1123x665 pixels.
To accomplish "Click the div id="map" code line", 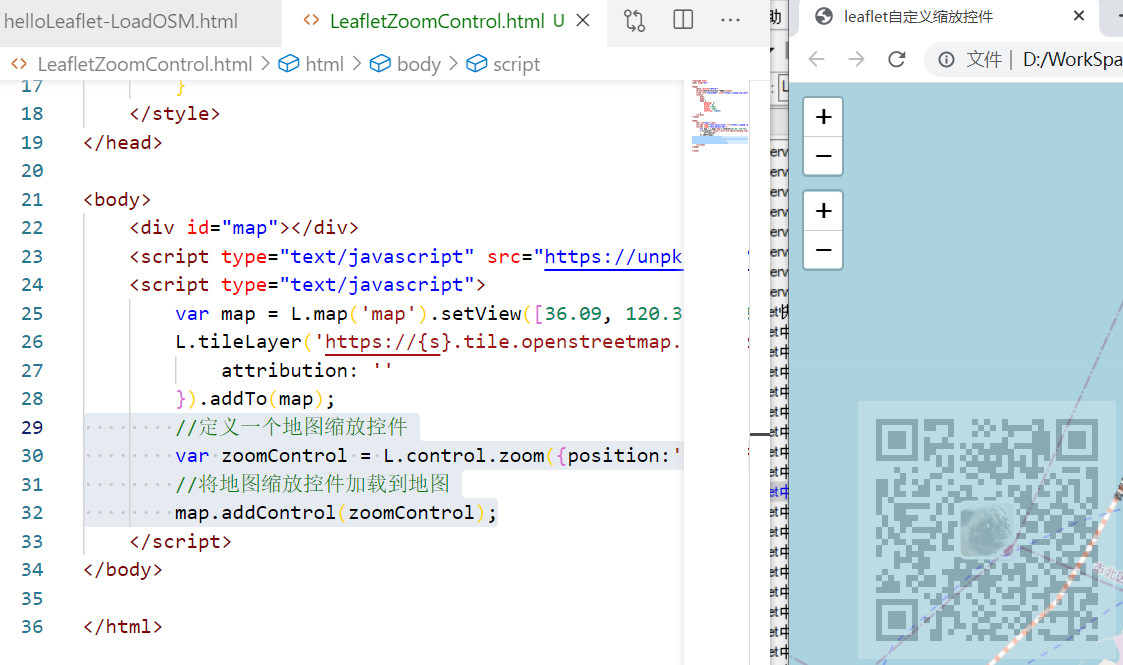I will [x=244, y=228].
